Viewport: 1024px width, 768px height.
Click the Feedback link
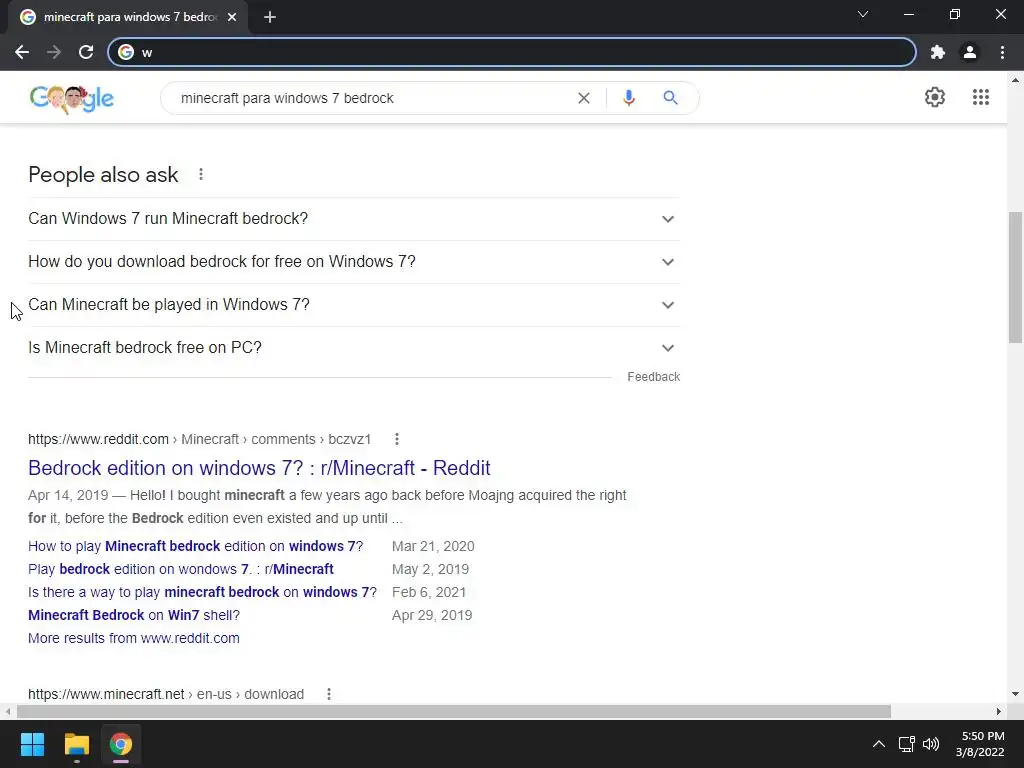click(653, 377)
